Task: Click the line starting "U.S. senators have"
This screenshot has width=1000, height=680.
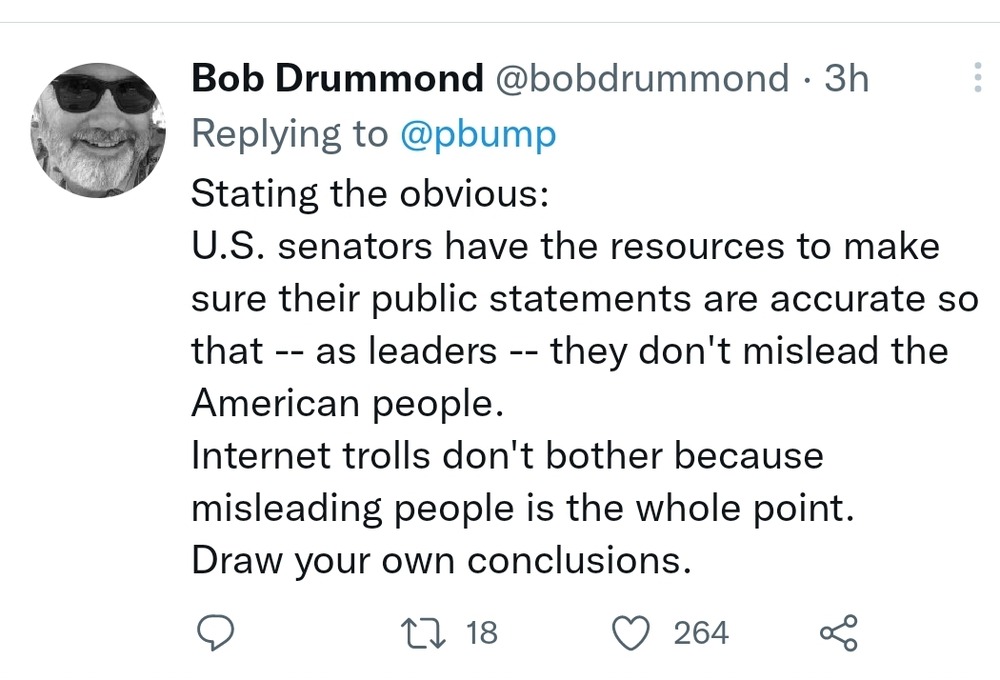Action: click(565, 245)
